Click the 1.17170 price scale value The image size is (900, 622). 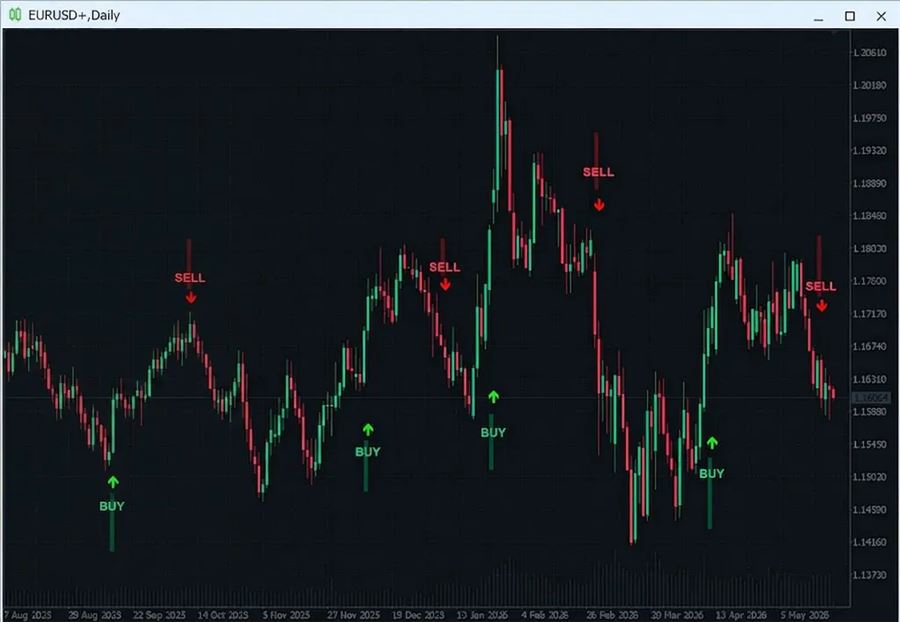[870, 314]
